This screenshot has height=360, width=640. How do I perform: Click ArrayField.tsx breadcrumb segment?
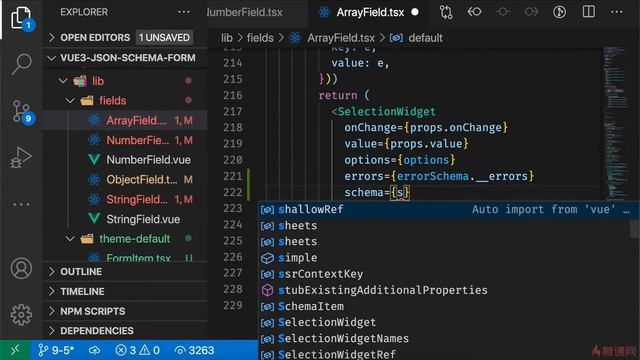[341, 38]
